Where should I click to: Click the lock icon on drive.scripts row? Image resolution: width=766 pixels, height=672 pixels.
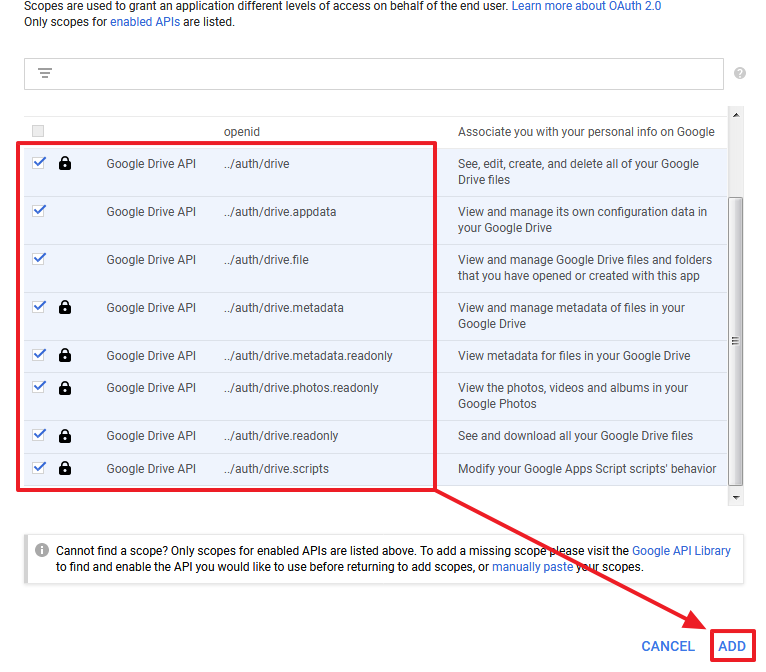click(64, 468)
